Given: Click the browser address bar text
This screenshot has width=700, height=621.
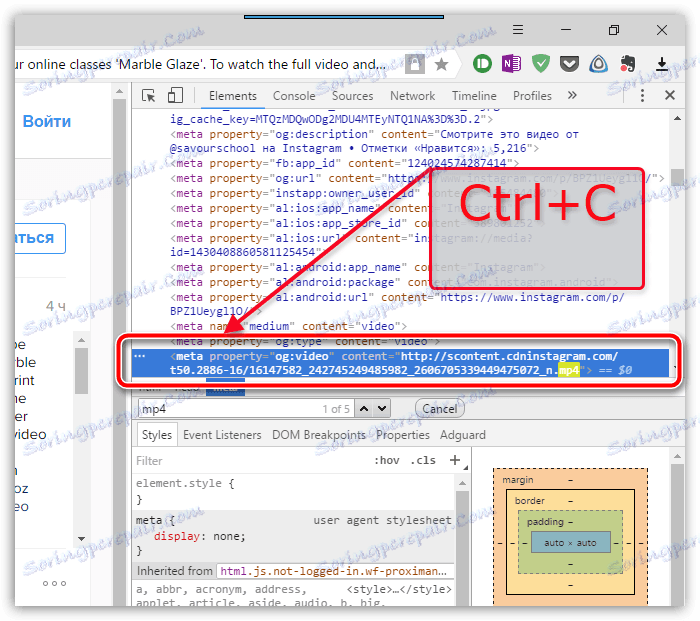Looking at the screenshot, I should click(x=200, y=65).
